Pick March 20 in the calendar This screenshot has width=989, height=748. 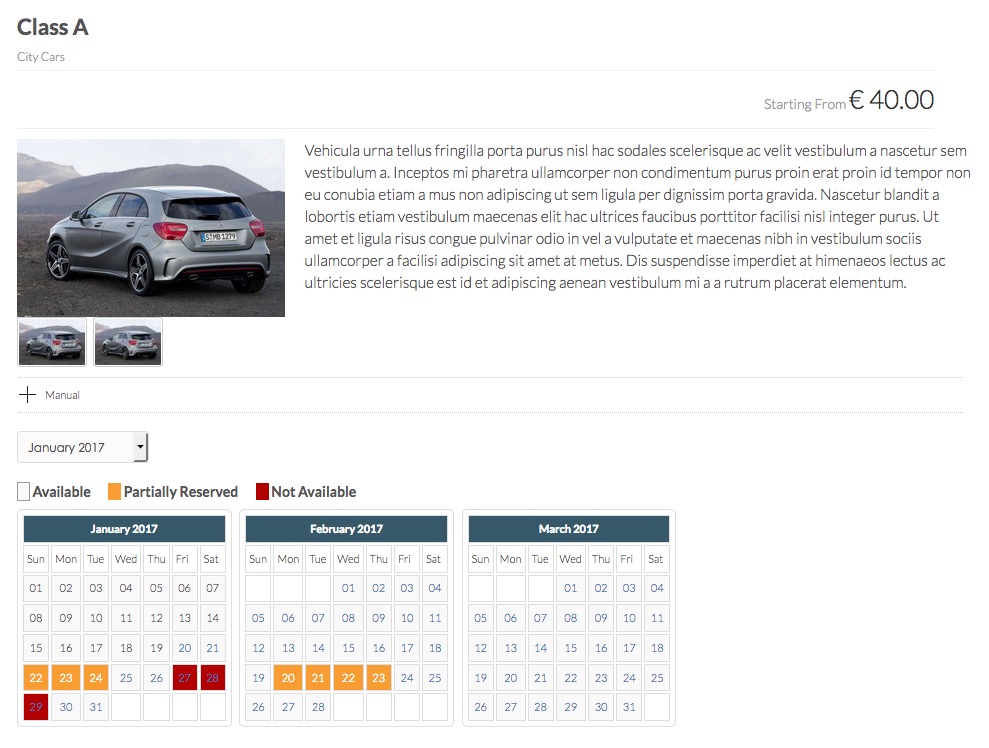pos(510,678)
